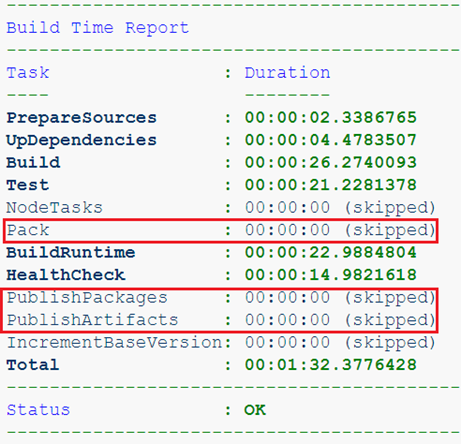Viewport: 461px width, 444px height.
Task: Click the skipped duration in PublishPackages row
Action: coord(340,298)
